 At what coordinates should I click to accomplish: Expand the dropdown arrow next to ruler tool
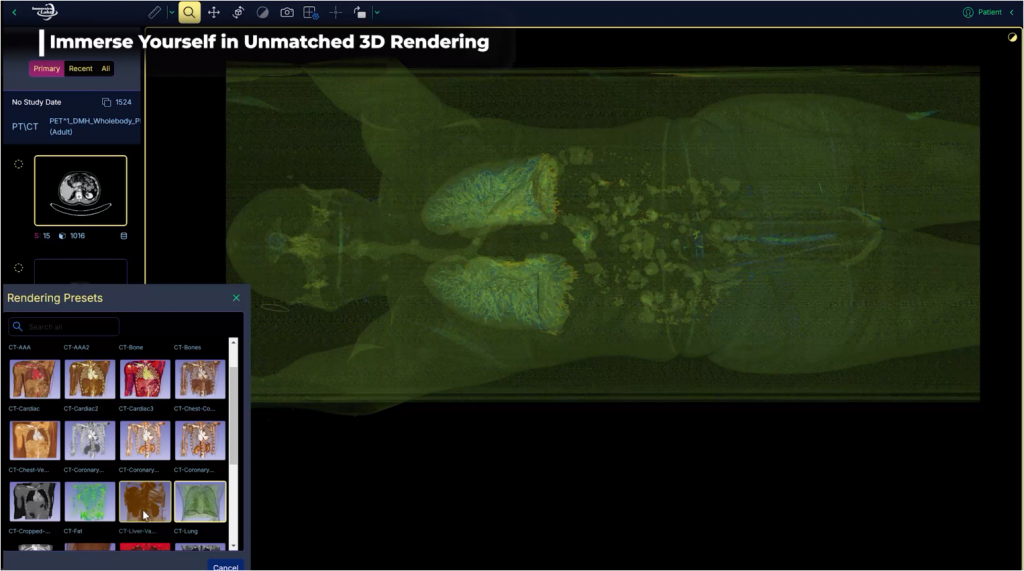tap(171, 12)
